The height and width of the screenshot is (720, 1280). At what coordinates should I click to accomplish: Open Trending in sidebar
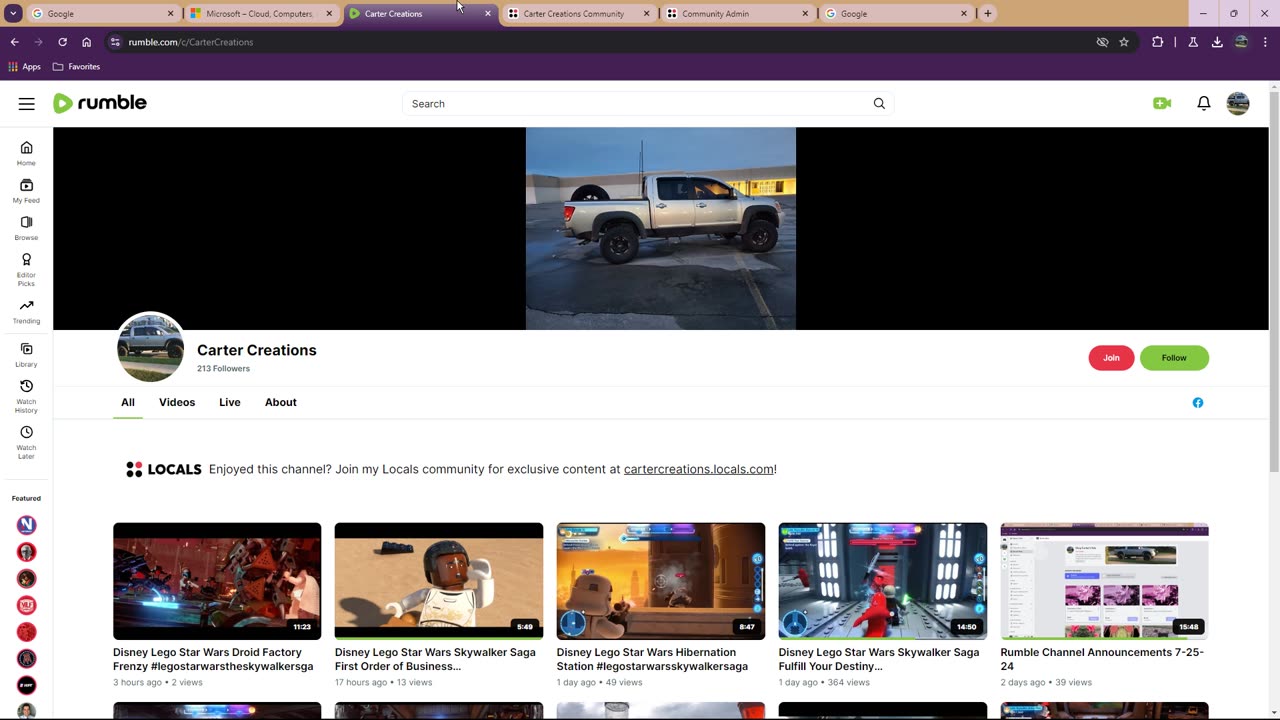(26, 312)
